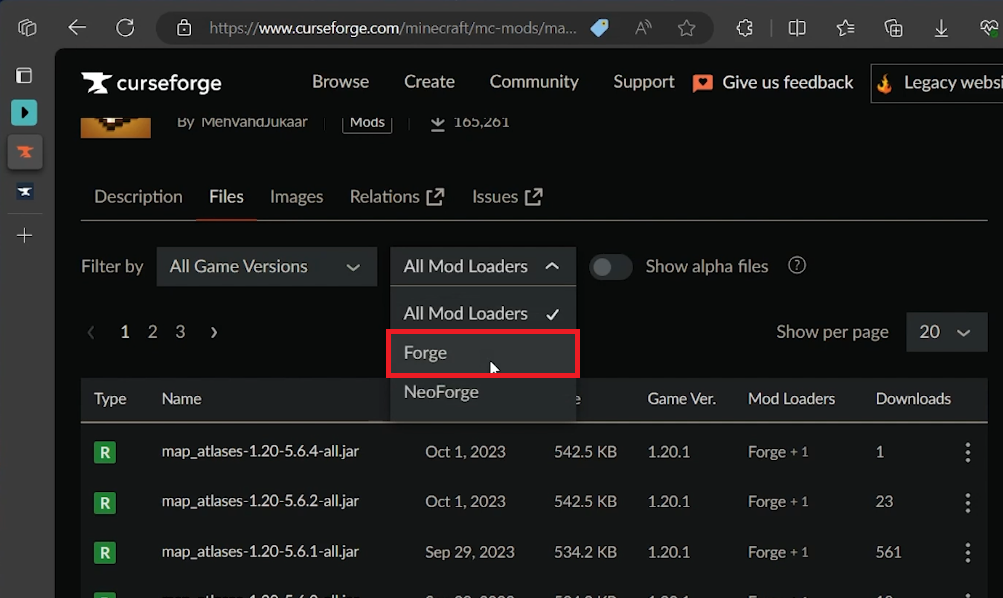Switch to Files tab
Screen dimensions: 1003x598
point(226,196)
